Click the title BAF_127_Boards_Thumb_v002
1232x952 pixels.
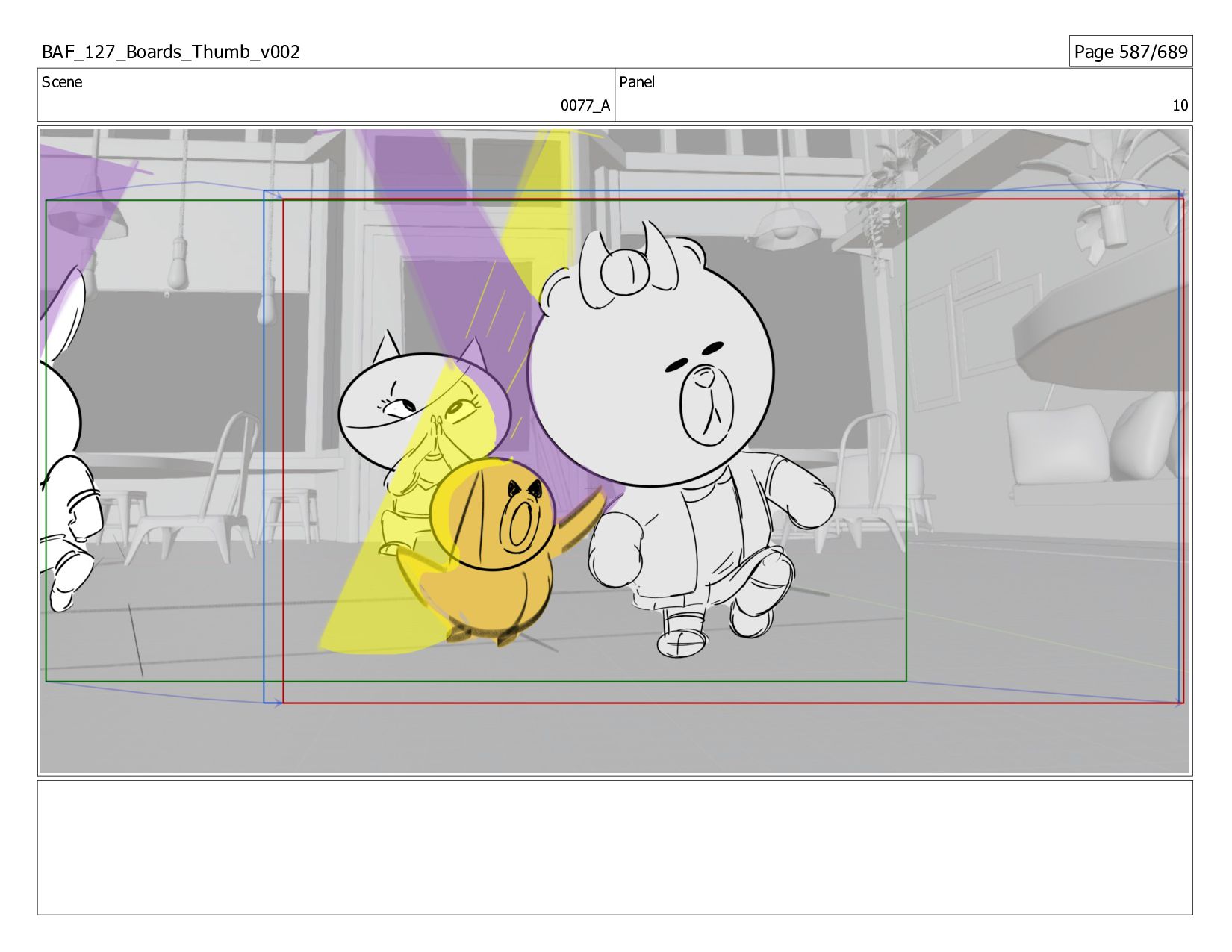[171, 52]
